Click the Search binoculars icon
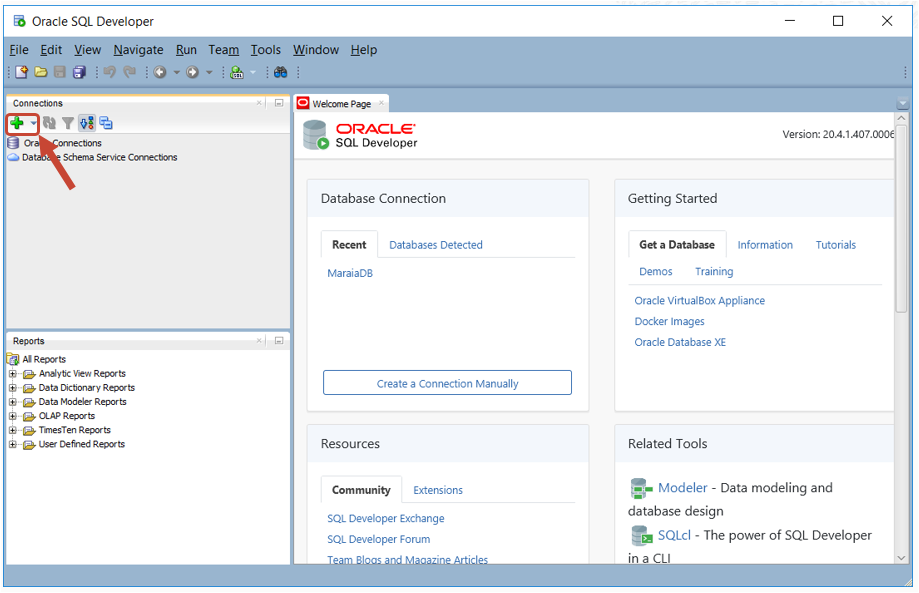This screenshot has width=919, height=593. click(280, 72)
